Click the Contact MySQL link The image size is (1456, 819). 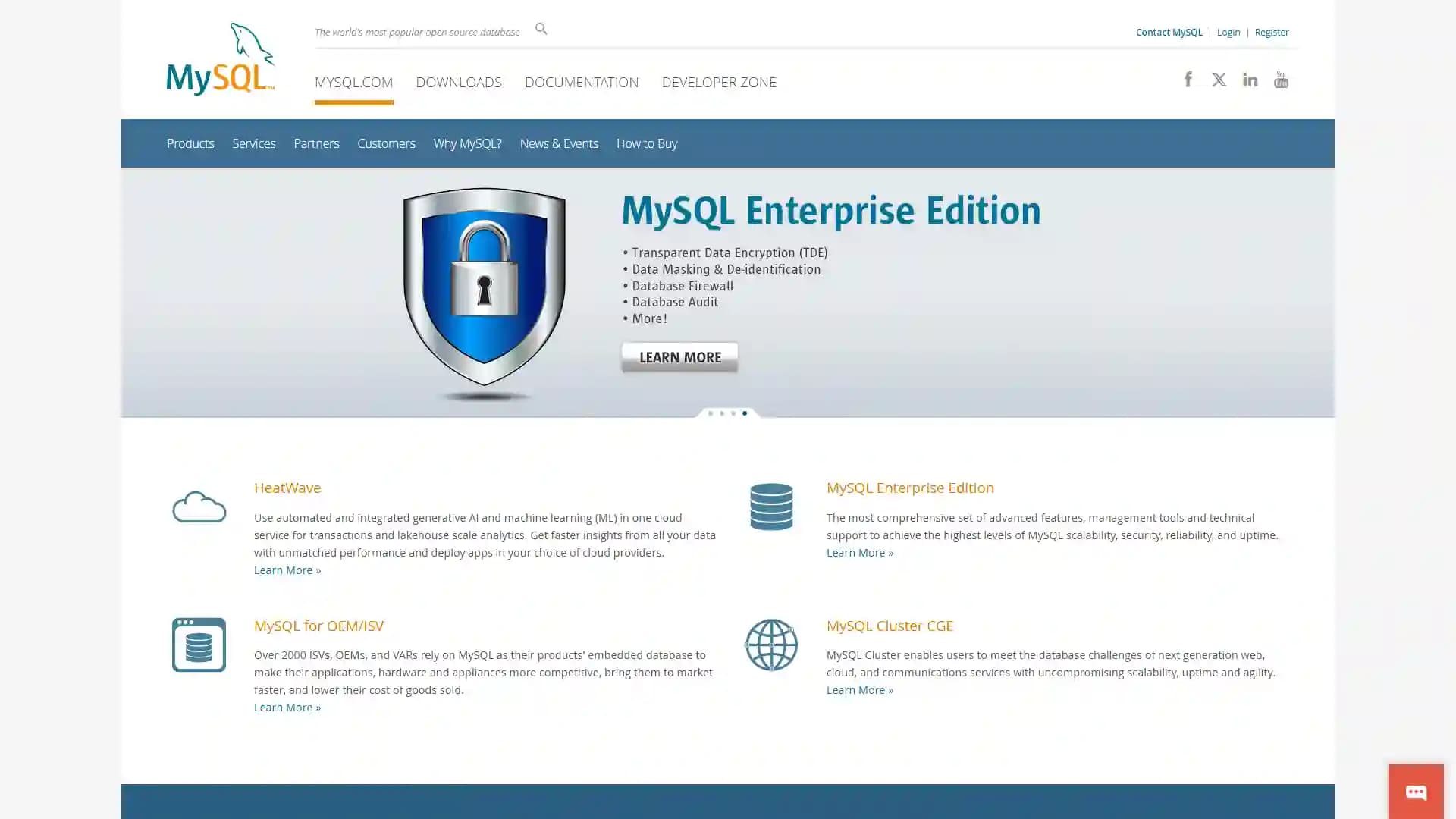tap(1169, 32)
